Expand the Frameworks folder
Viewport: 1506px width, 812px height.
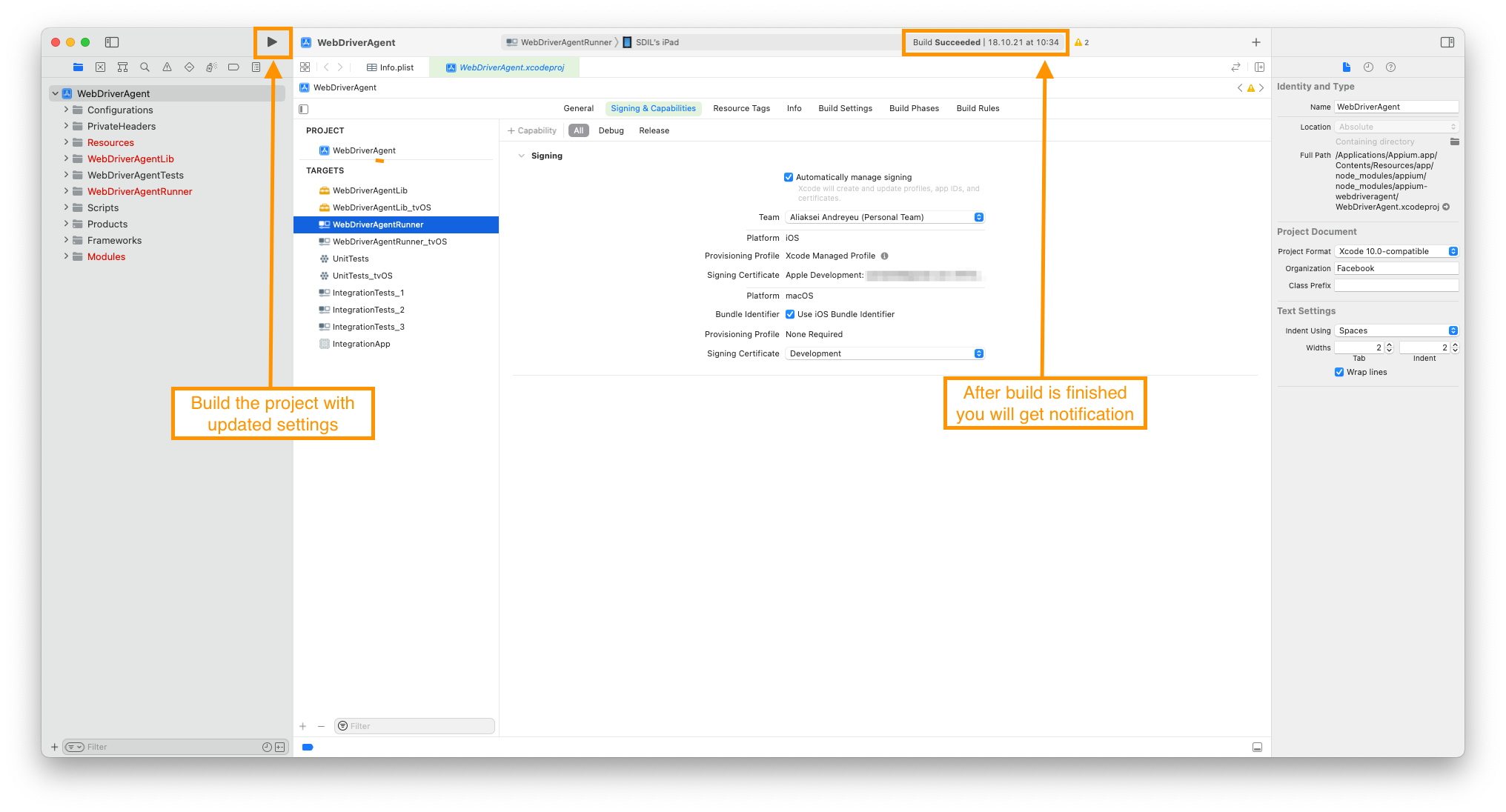pyautogui.click(x=66, y=240)
